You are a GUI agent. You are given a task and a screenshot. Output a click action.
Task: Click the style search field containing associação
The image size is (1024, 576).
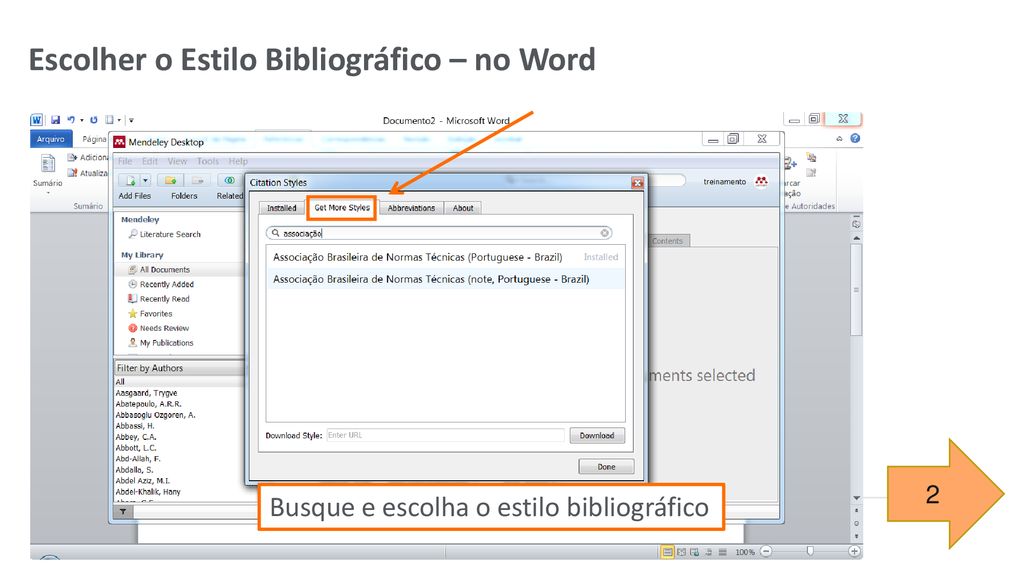pos(439,233)
